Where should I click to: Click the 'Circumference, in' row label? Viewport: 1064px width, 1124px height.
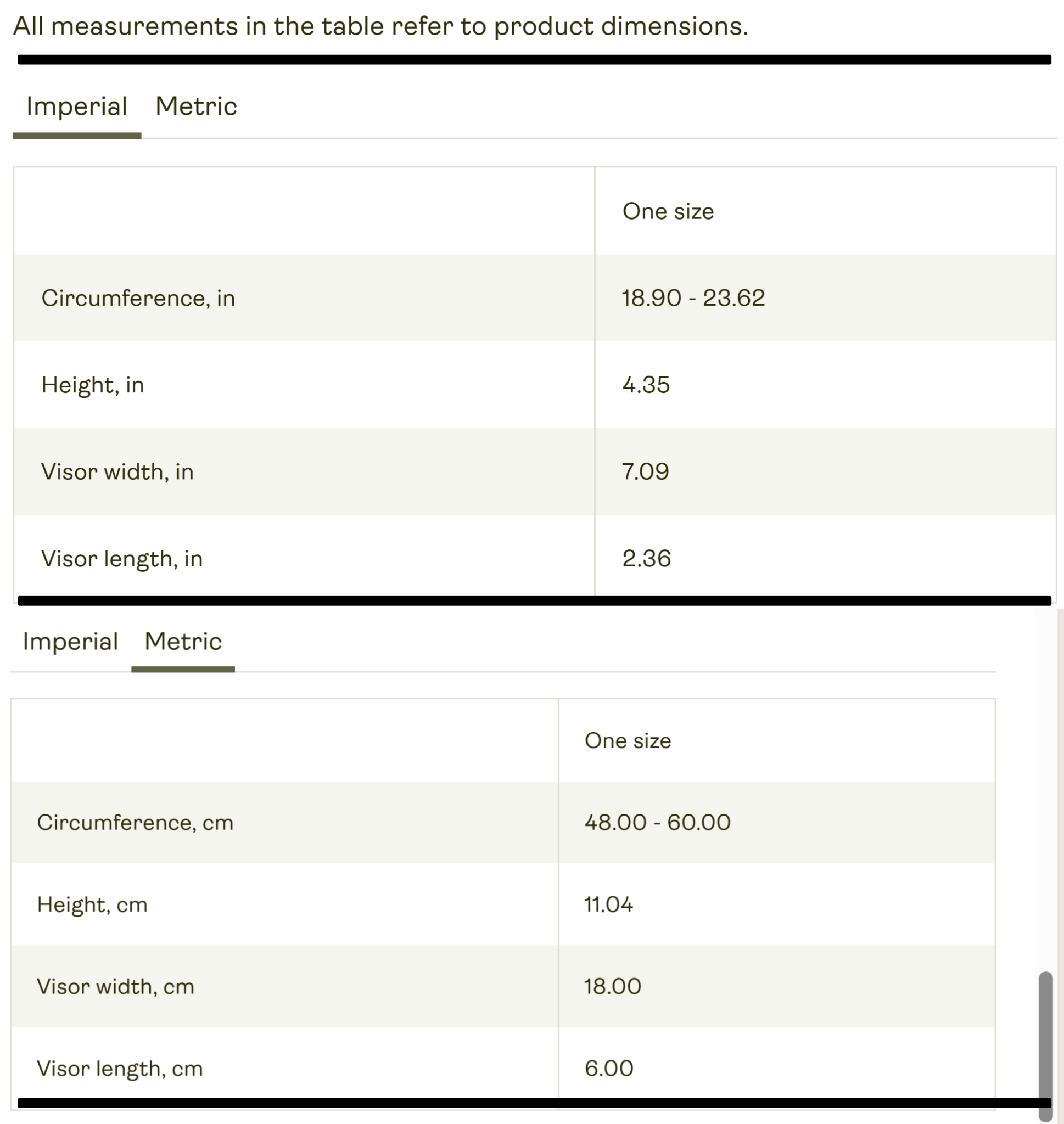[x=138, y=298]
